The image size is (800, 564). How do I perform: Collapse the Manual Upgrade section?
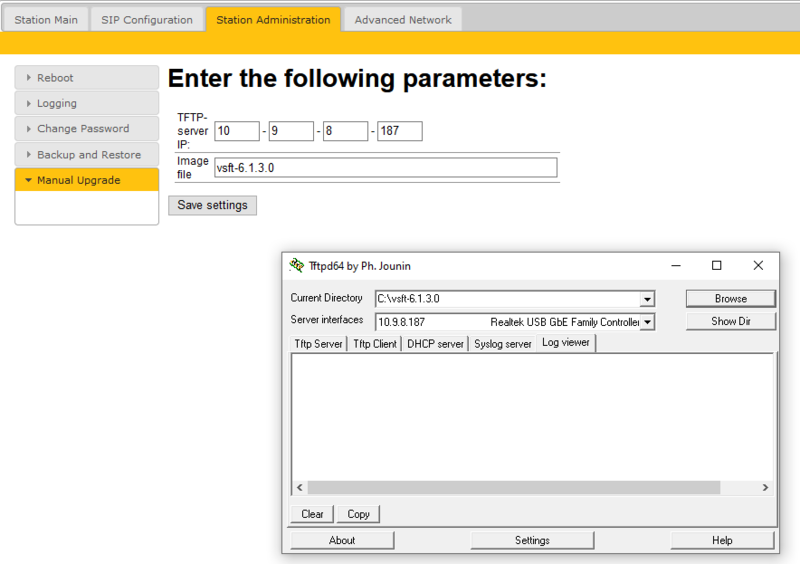87,180
